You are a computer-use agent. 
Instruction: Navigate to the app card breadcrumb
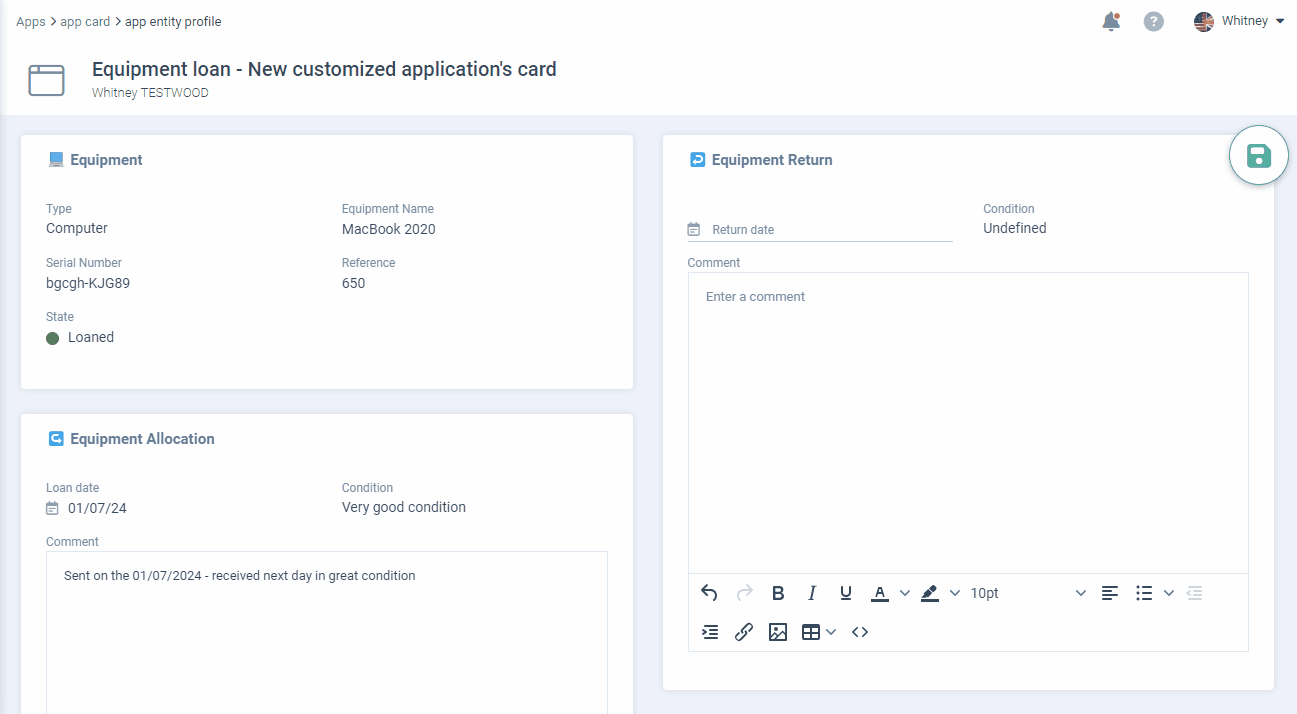coord(85,22)
